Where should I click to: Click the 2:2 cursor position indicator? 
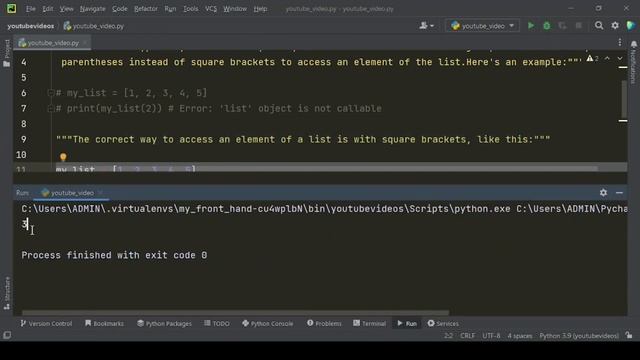(x=448, y=336)
